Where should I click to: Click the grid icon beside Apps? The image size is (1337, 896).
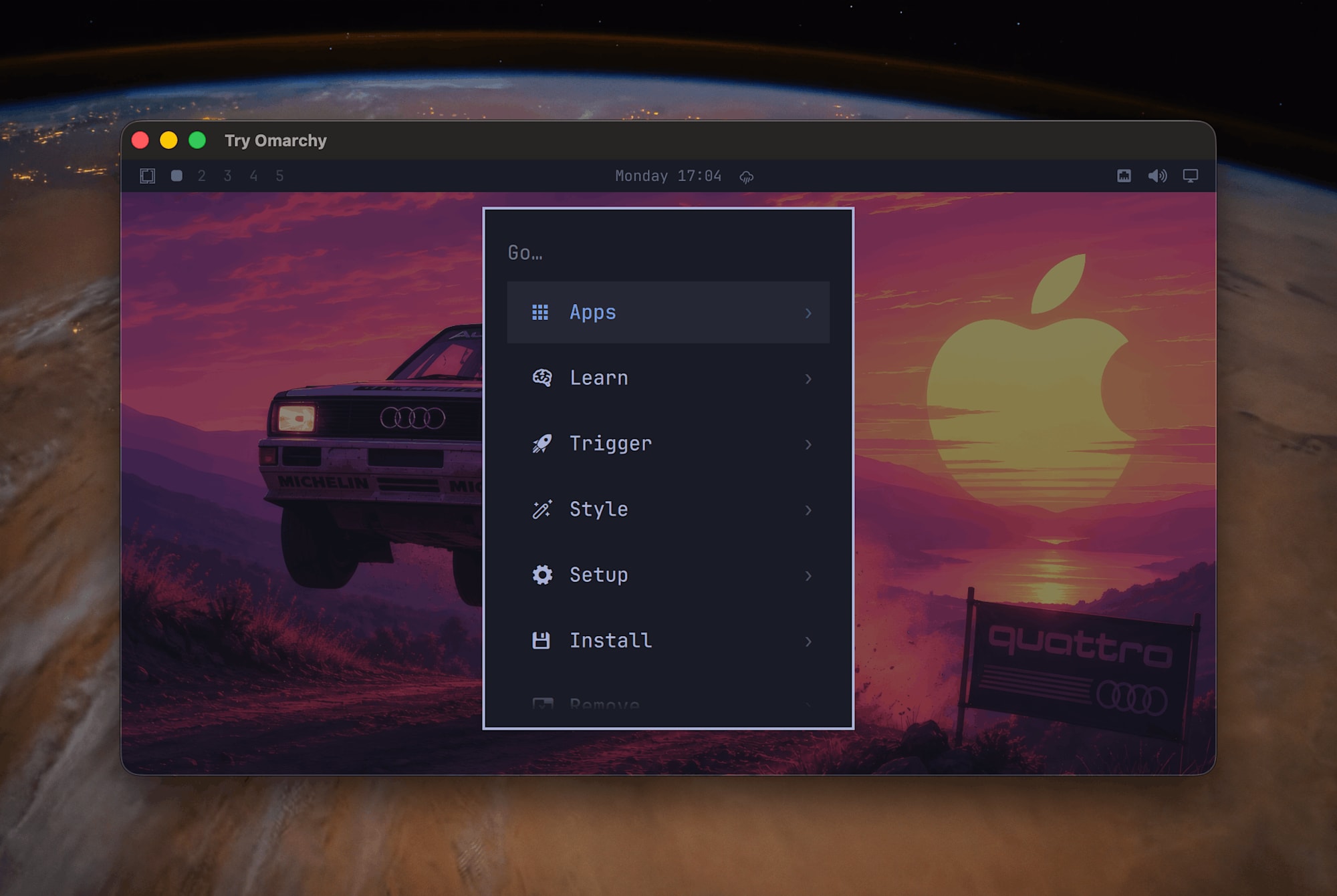[x=540, y=312]
